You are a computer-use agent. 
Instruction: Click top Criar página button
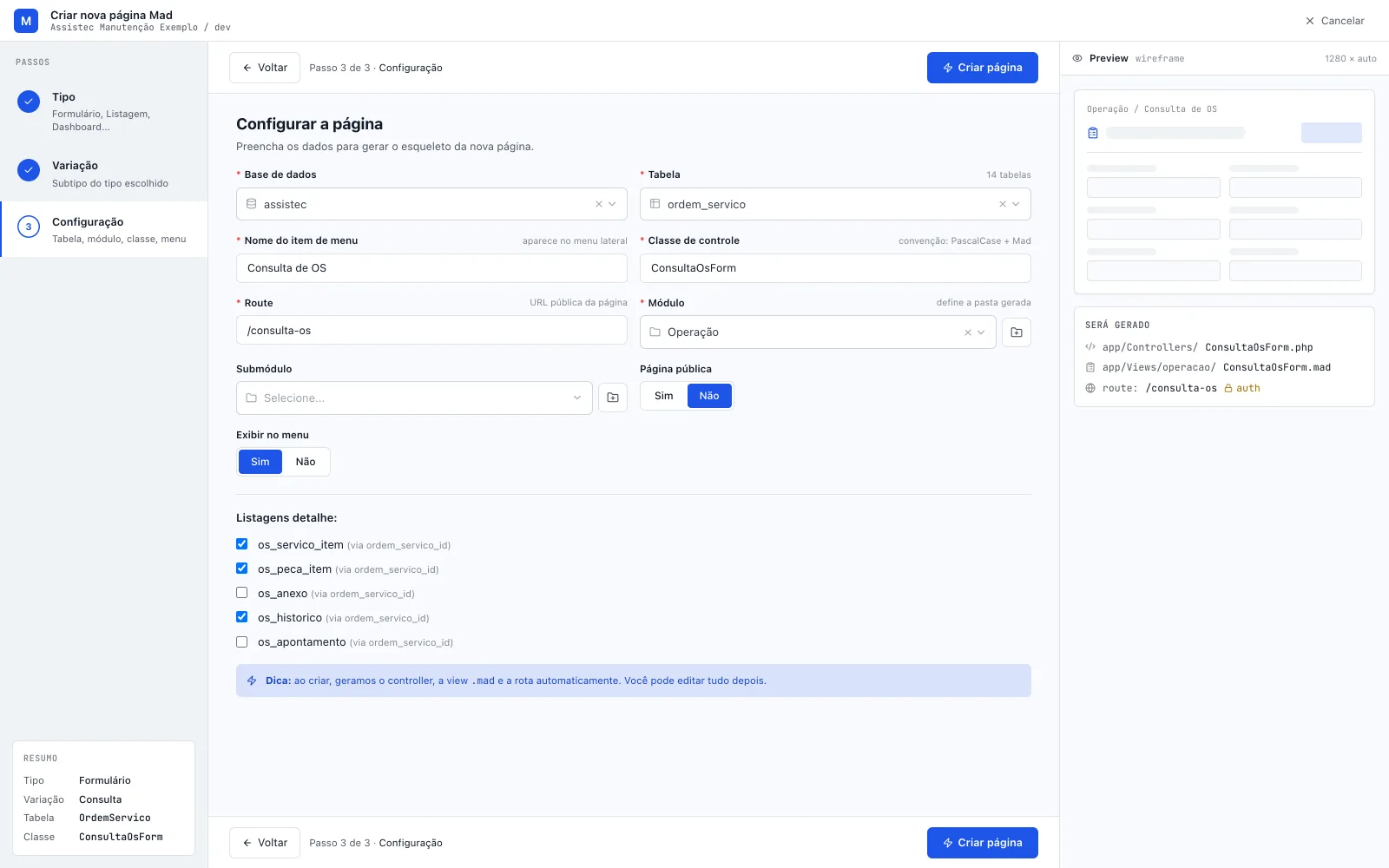tap(983, 68)
